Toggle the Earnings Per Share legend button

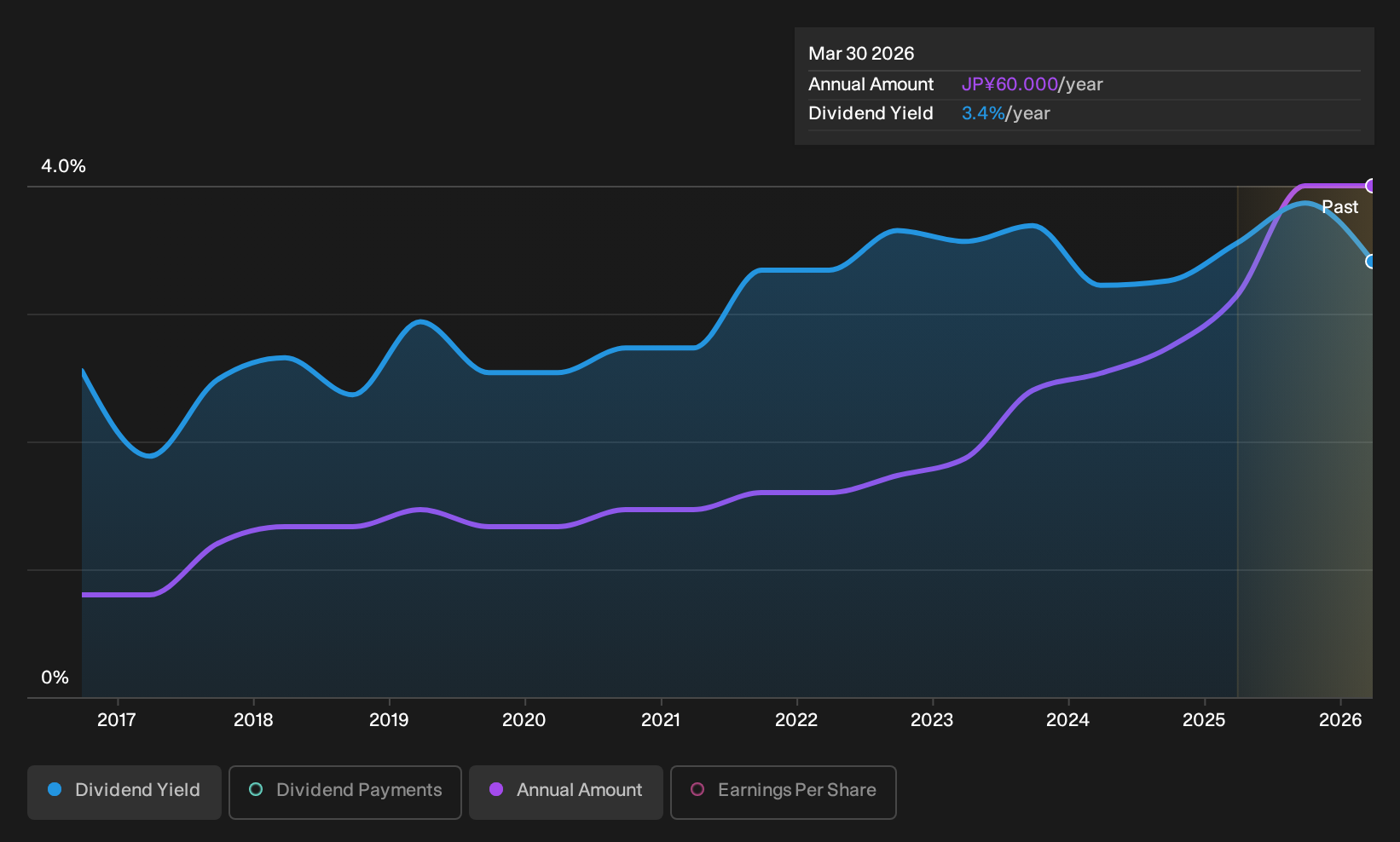(784, 793)
